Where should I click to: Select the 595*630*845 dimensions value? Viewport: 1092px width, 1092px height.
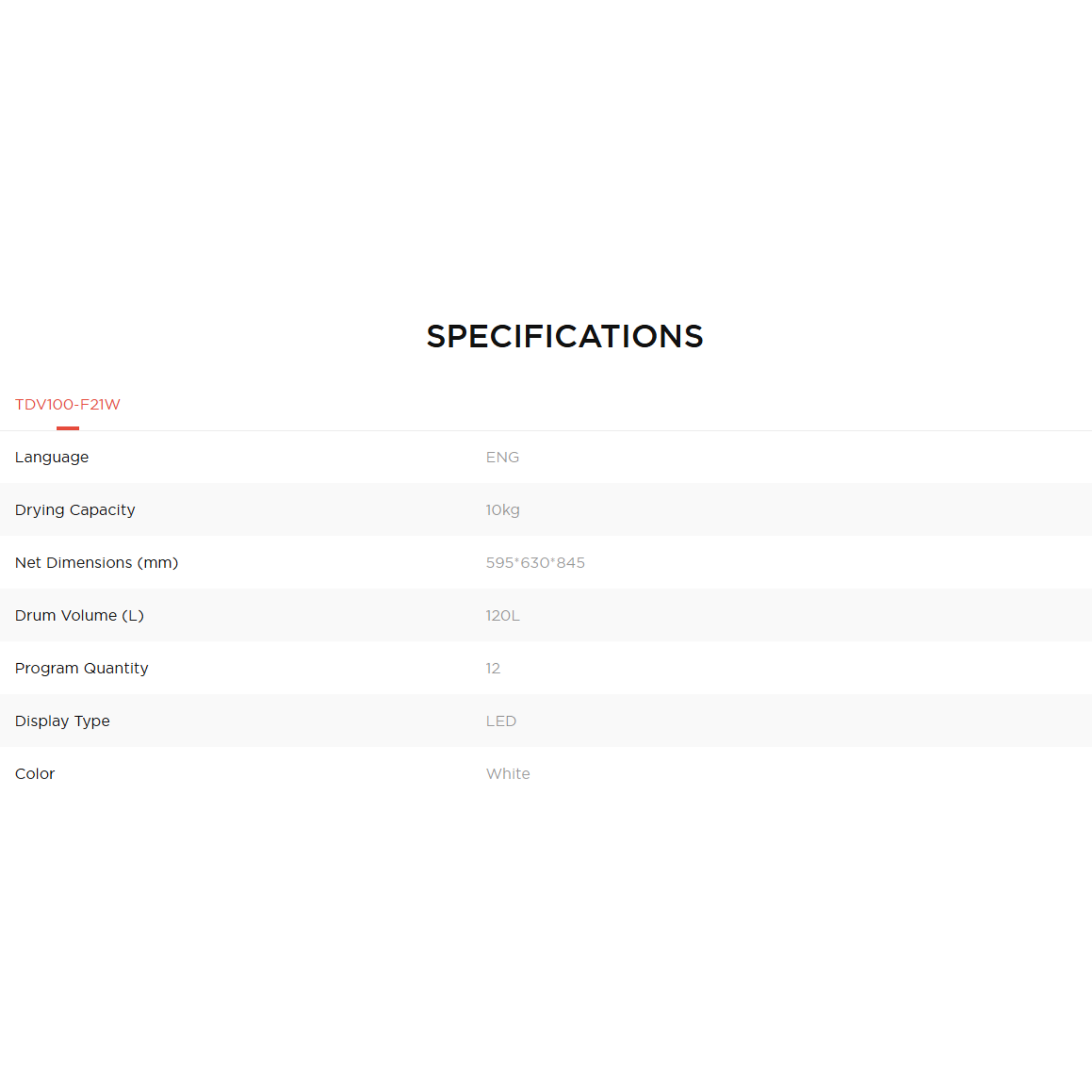click(x=534, y=563)
